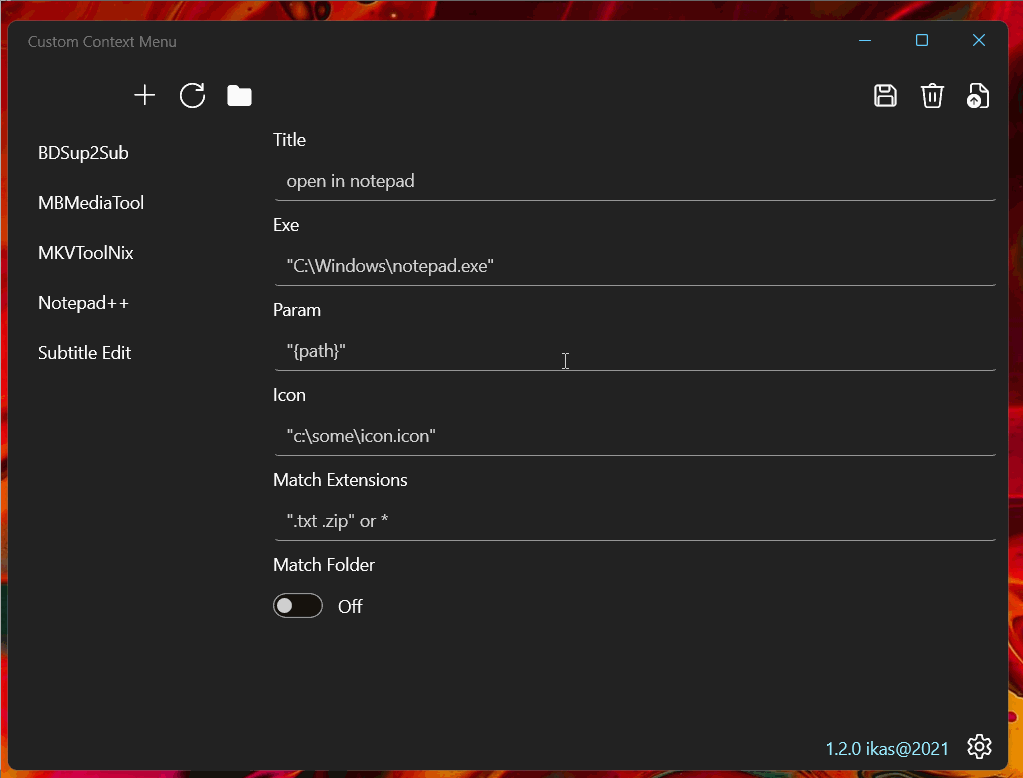Select the MBMediaTool entry
Viewport: 1023px width, 778px height.
[x=90, y=202]
